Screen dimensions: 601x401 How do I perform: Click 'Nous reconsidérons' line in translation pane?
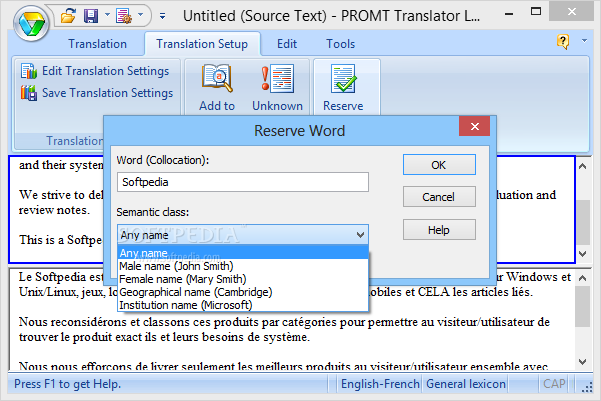tap(284, 322)
